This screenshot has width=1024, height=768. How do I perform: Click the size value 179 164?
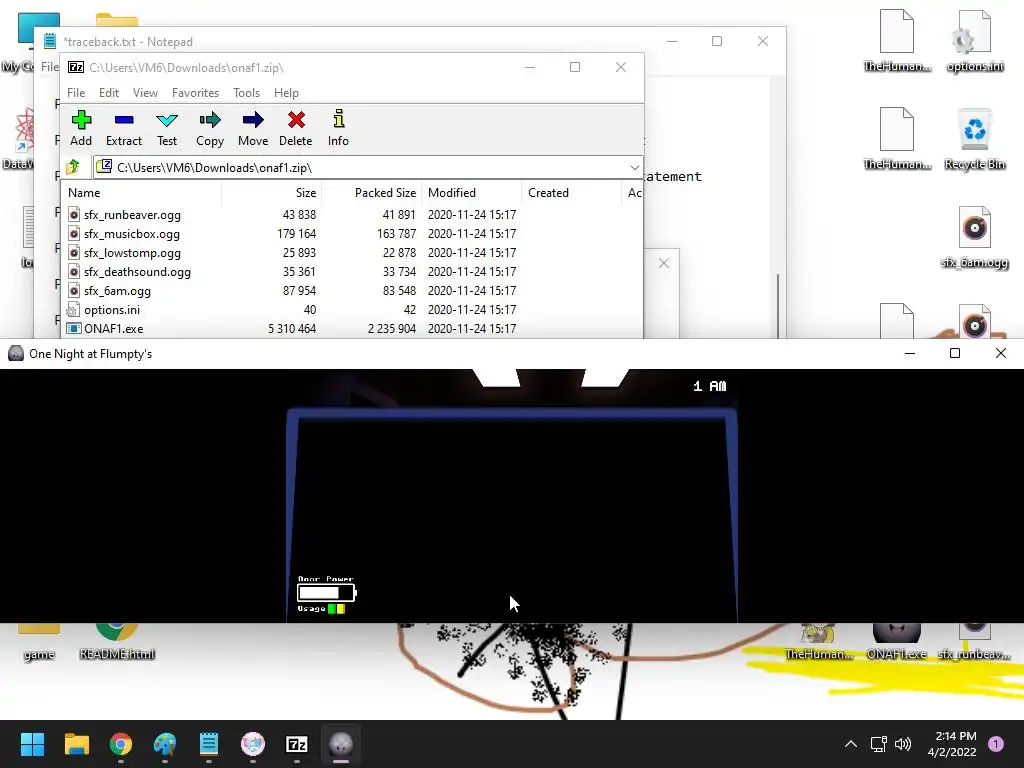(296, 234)
